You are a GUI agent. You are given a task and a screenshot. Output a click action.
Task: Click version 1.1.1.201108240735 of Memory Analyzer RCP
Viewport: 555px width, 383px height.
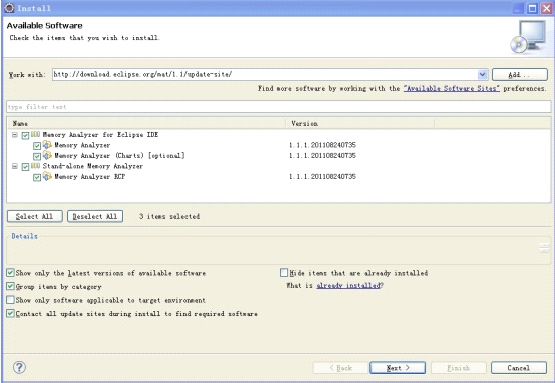(322, 176)
